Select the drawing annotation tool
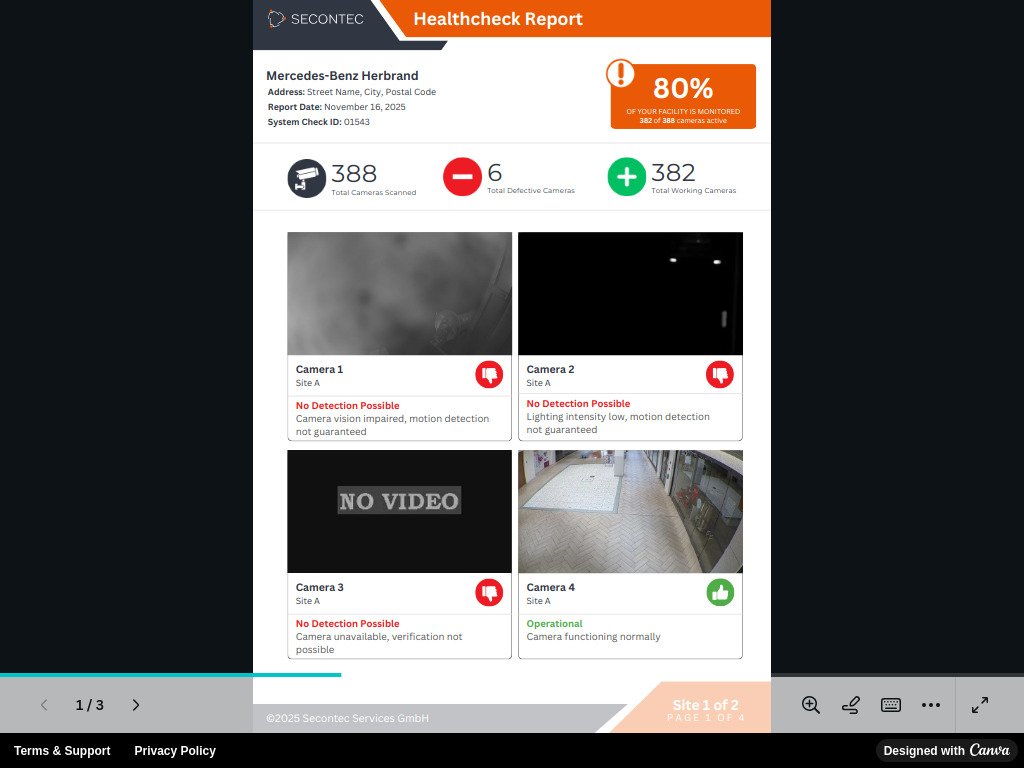 click(x=850, y=705)
